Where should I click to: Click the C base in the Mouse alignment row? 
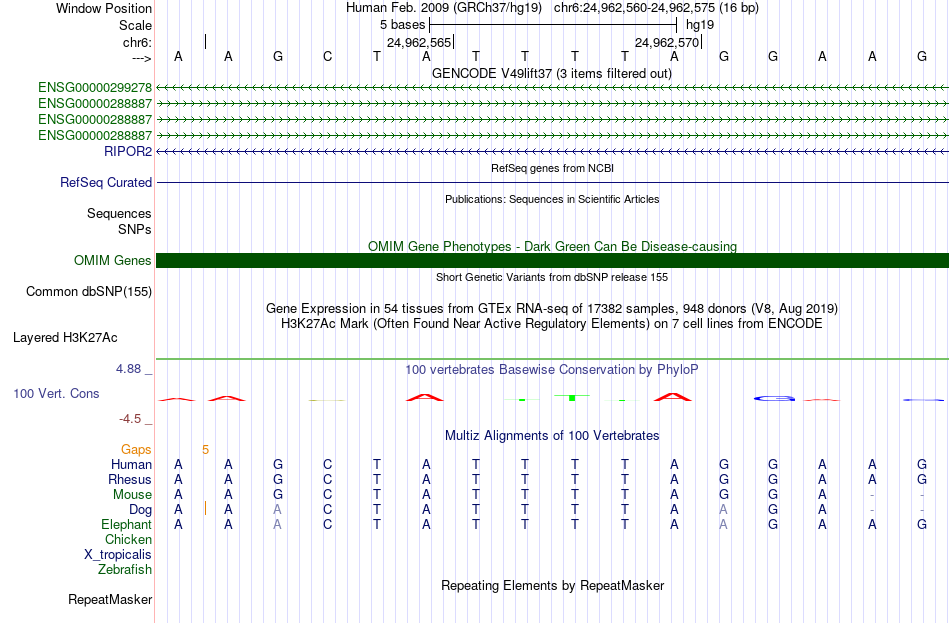(x=327, y=495)
